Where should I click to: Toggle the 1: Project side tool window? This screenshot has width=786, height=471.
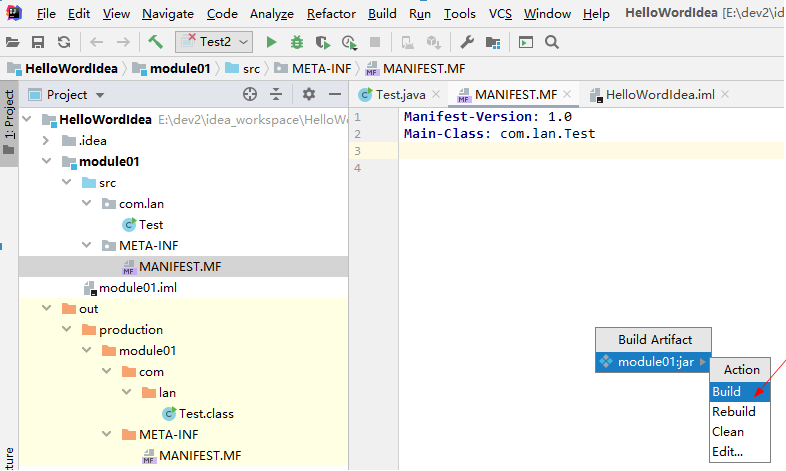coord(9,123)
